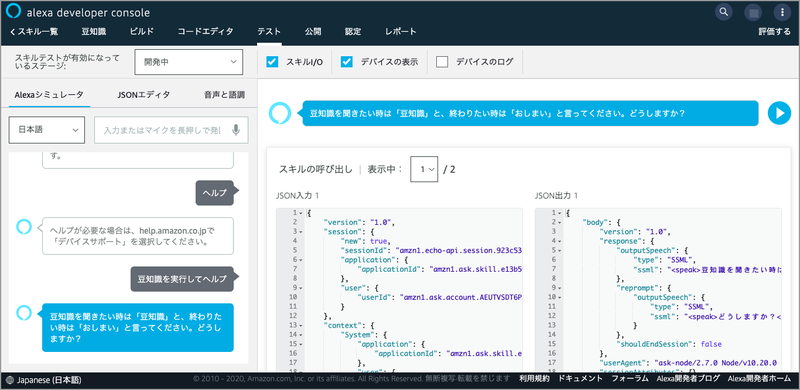Click the Alexa ring icon beside response banner

[280, 113]
